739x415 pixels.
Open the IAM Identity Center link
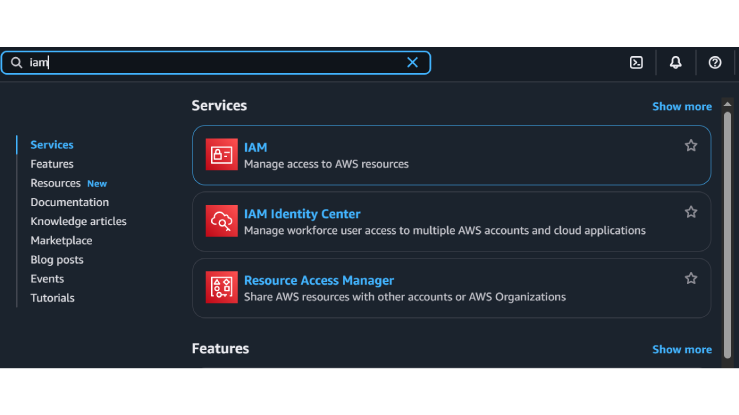302,214
